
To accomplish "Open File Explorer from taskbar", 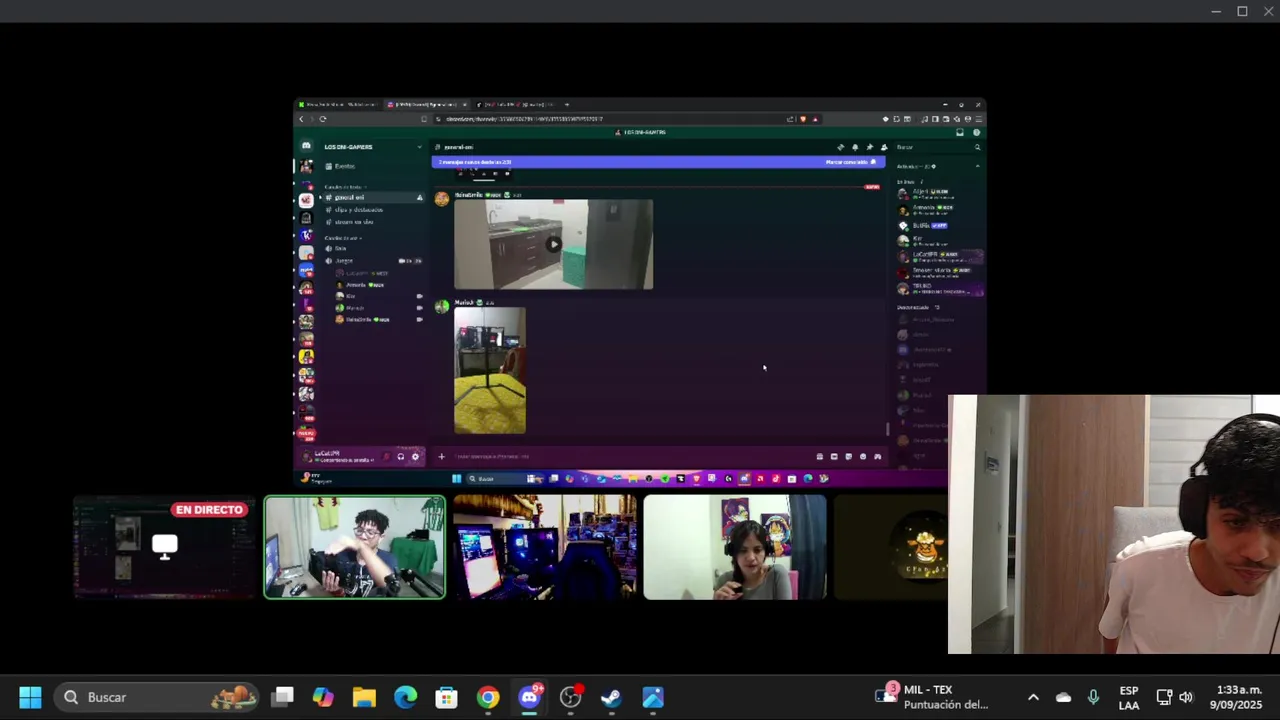I will [x=364, y=697].
